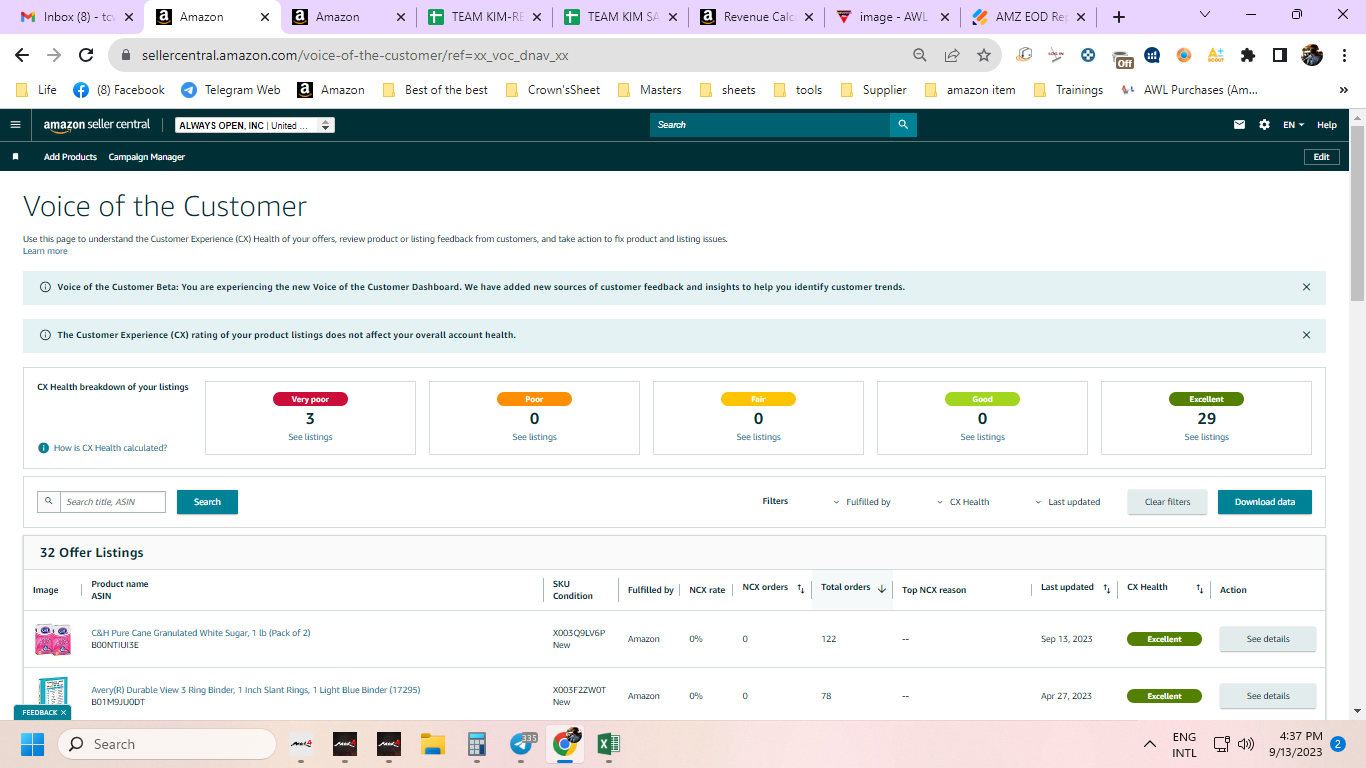Image resolution: width=1366 pixels, height=768 pixels.
Task: Dismiss the Voice of the Customer Beta notice
Action: coord(1306,287)
